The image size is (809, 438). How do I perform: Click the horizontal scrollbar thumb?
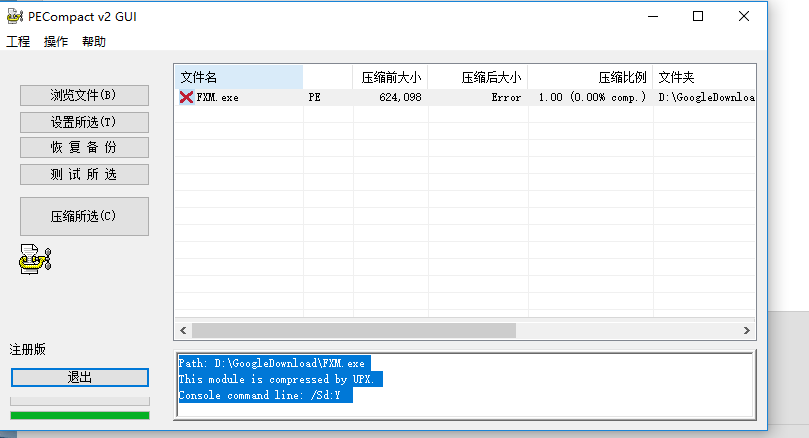click(353, 330)
